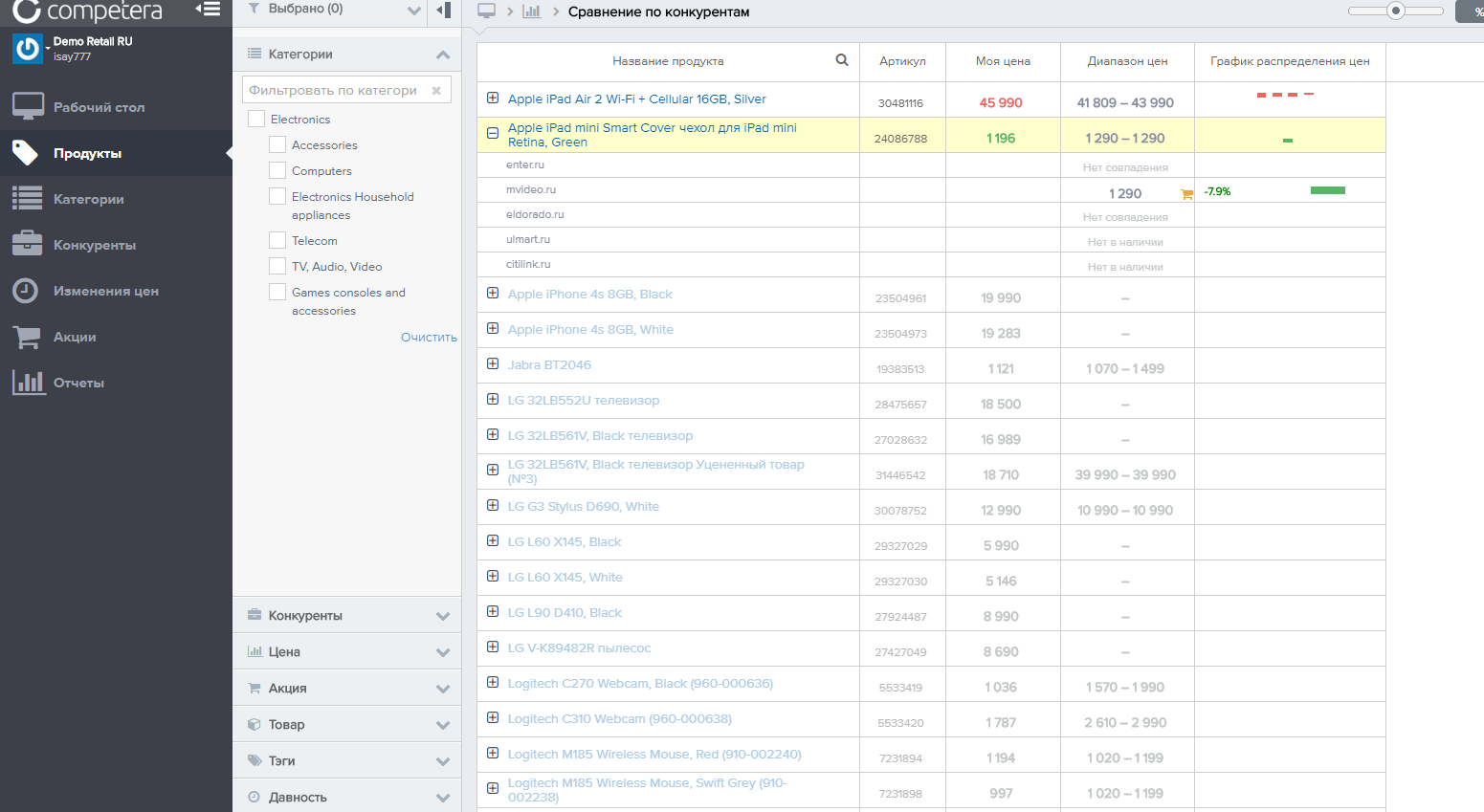Click the Demo Retail RU power icon
1484x812 pixels.
point(28,49)
